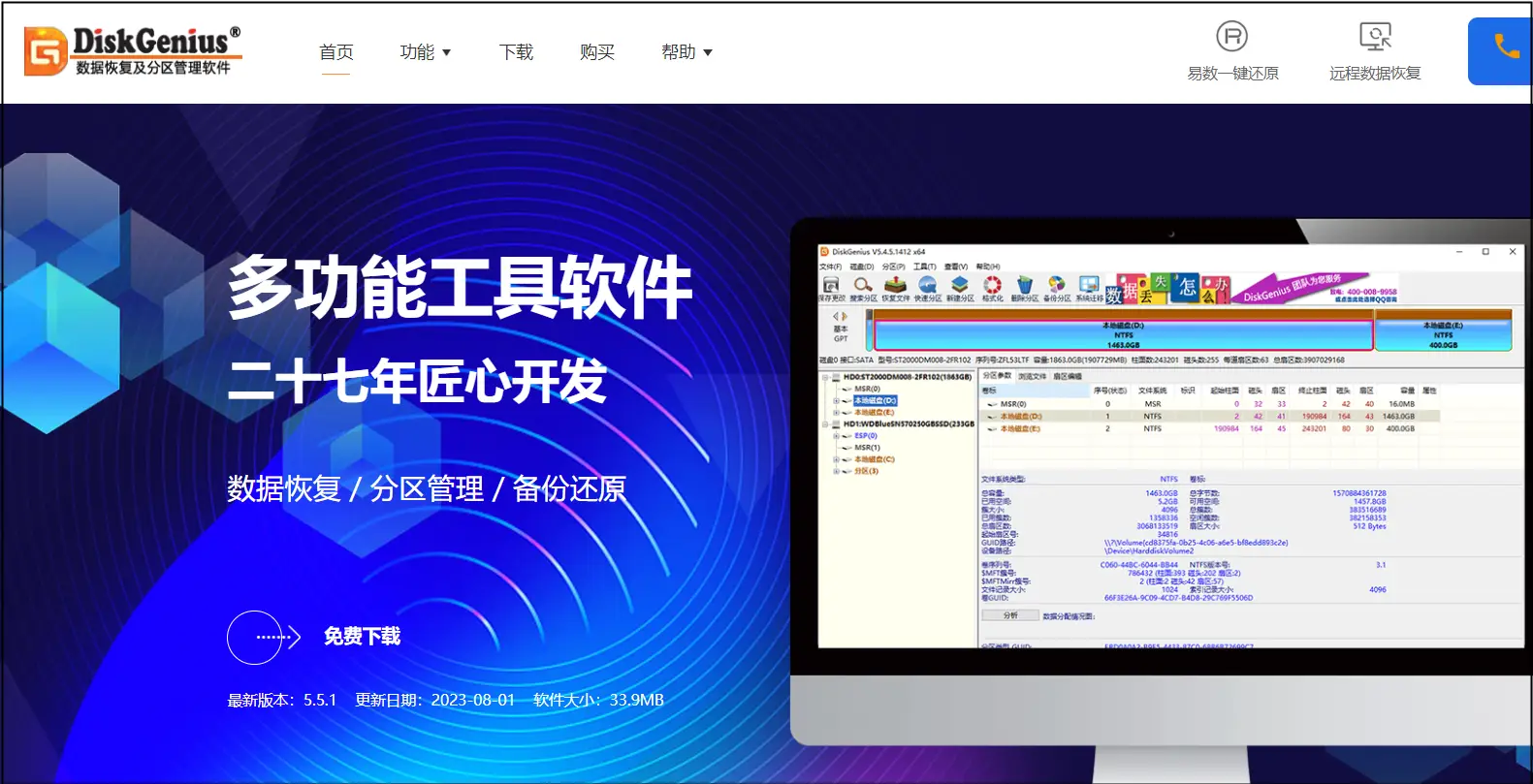Select MSR(0) in the disk tree
This screenshot has height=784, width=1533.
pyautogui.click(x=867, y=389)
